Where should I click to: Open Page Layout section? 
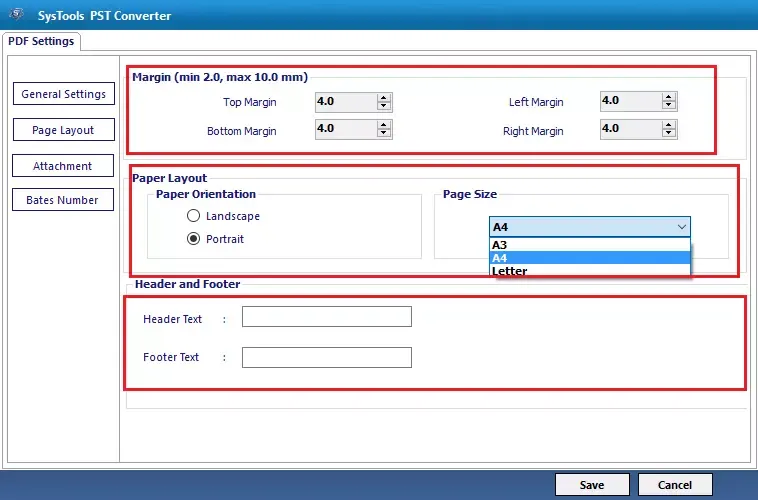tap(64, 130)
